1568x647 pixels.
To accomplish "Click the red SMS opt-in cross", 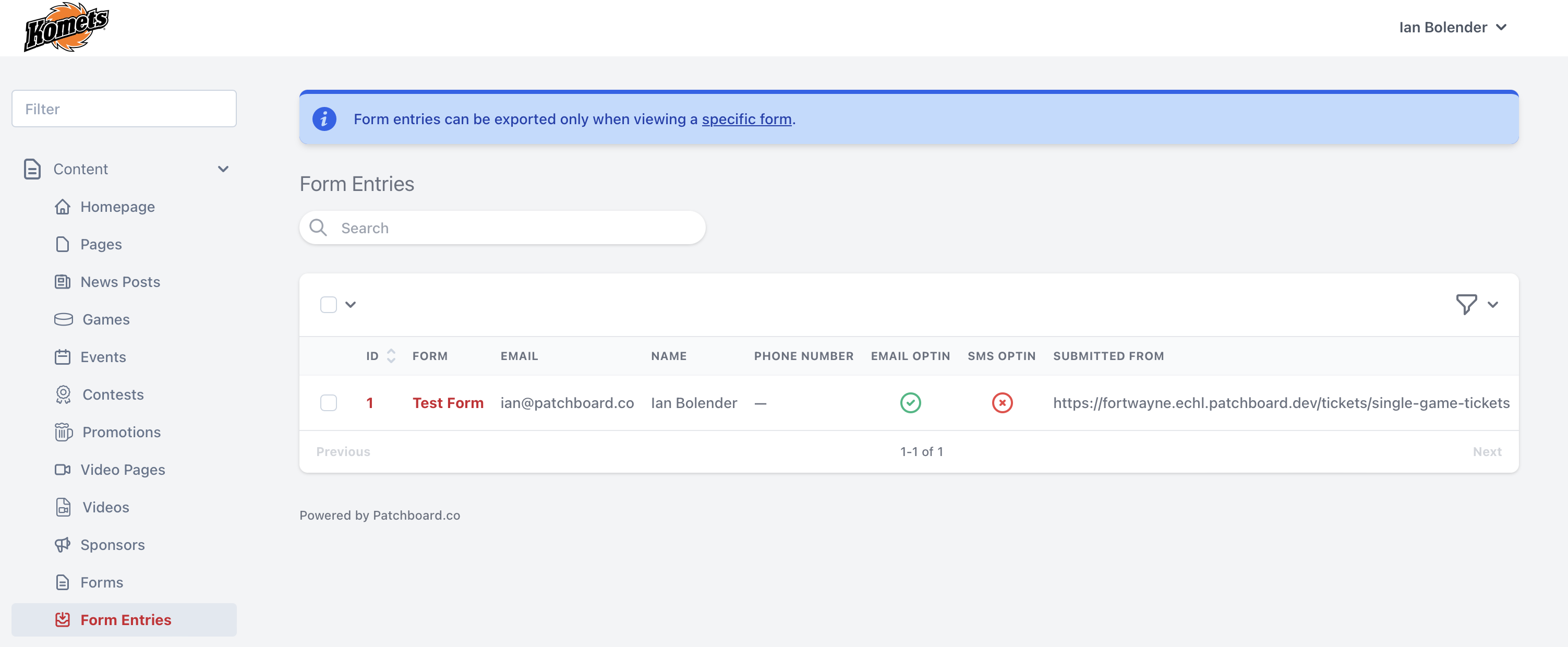I will 1002,403.
